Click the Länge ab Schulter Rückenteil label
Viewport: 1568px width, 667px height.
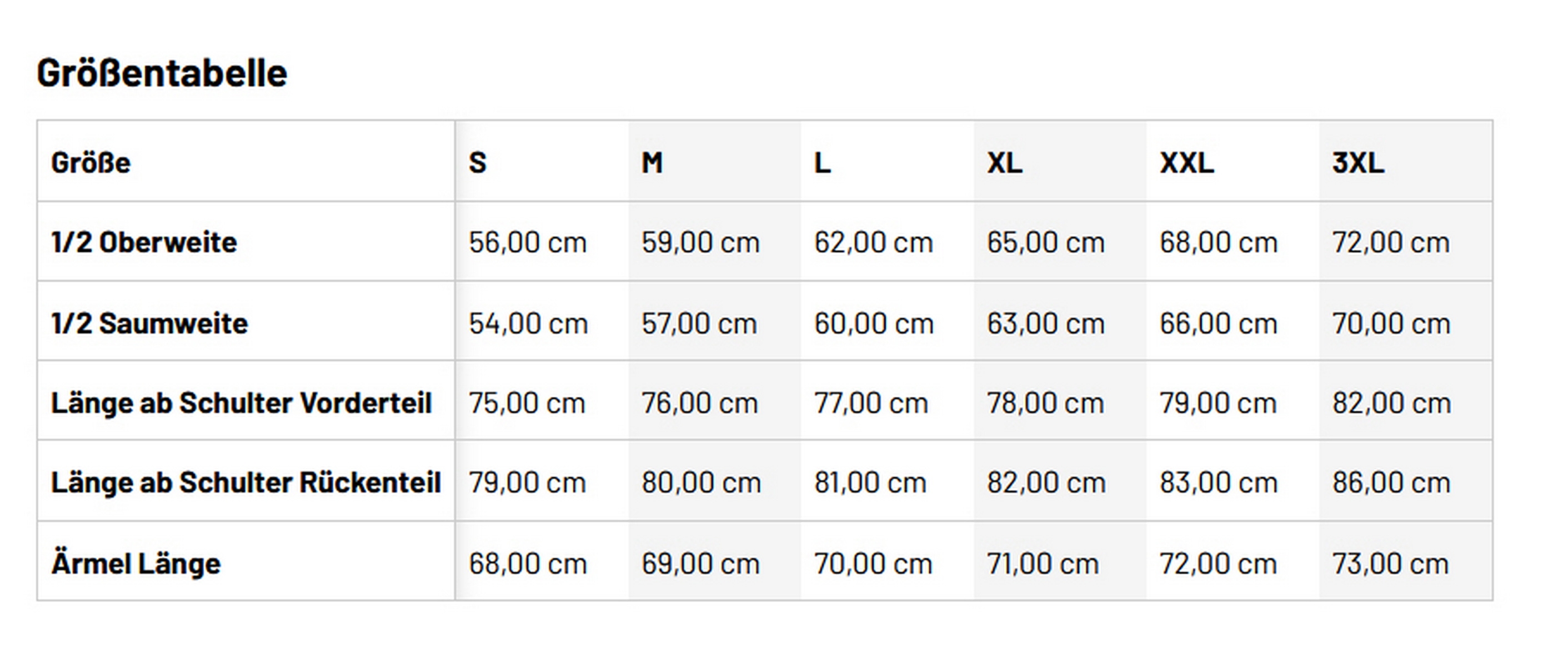coord(246,482)
